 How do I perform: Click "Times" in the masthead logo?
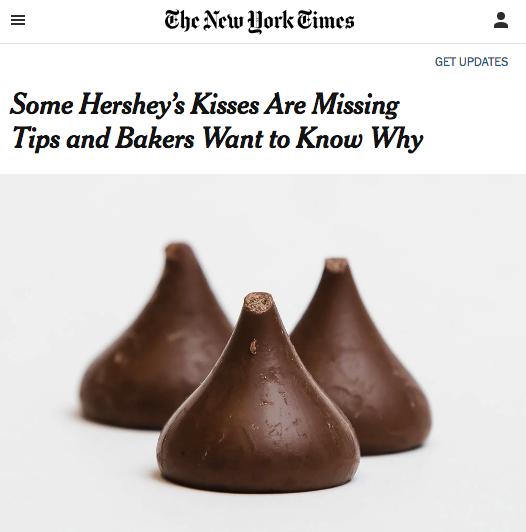pos(326,20)
